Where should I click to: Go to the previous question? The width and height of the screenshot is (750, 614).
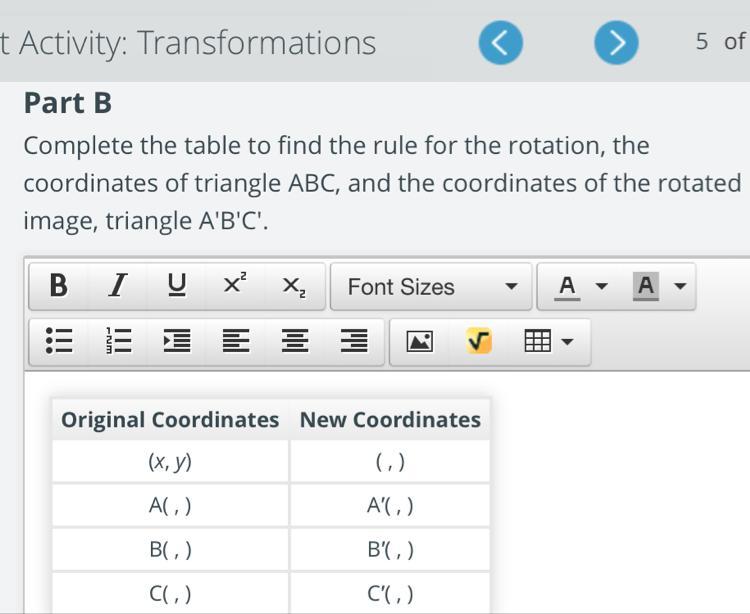click(x=501, y=43)
